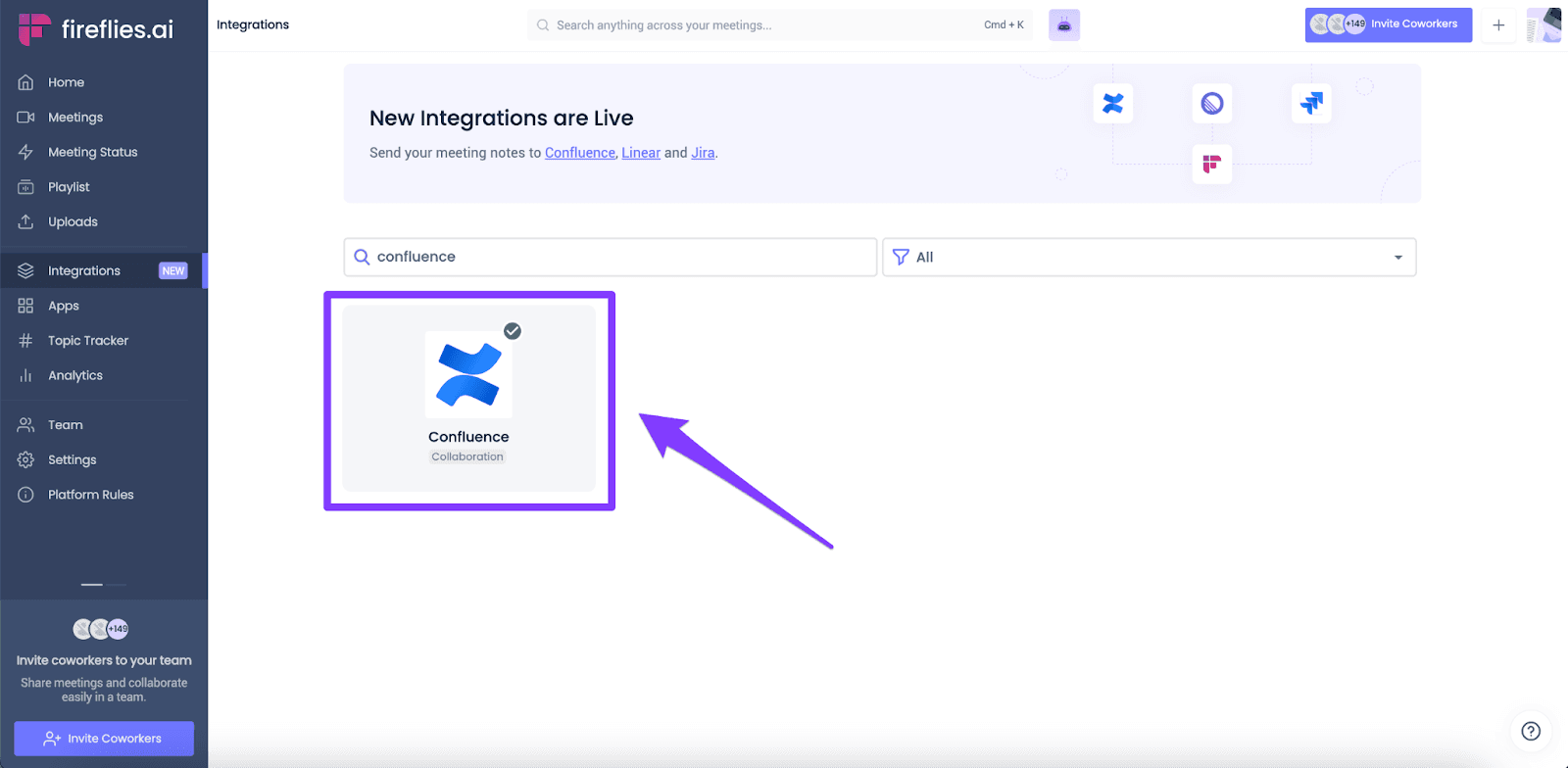1568x768 pixels.
Task: Click the plus button in top bar
Action: [1498, 25]
